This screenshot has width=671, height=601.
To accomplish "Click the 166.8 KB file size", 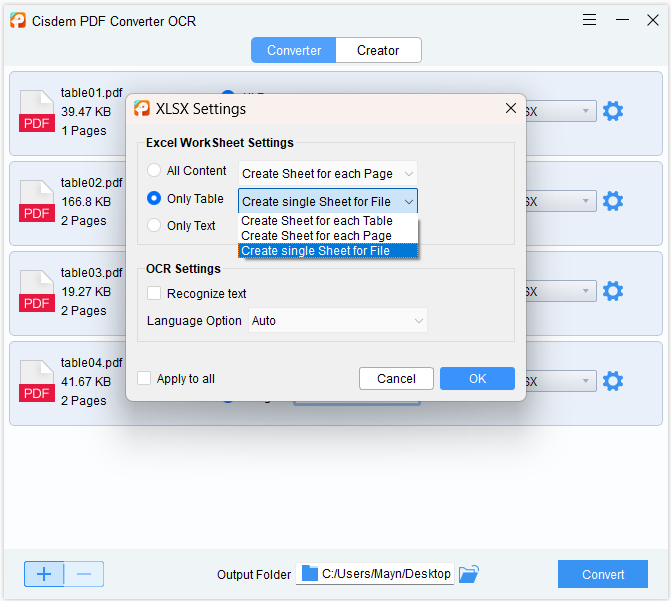I will click(86, 202).
